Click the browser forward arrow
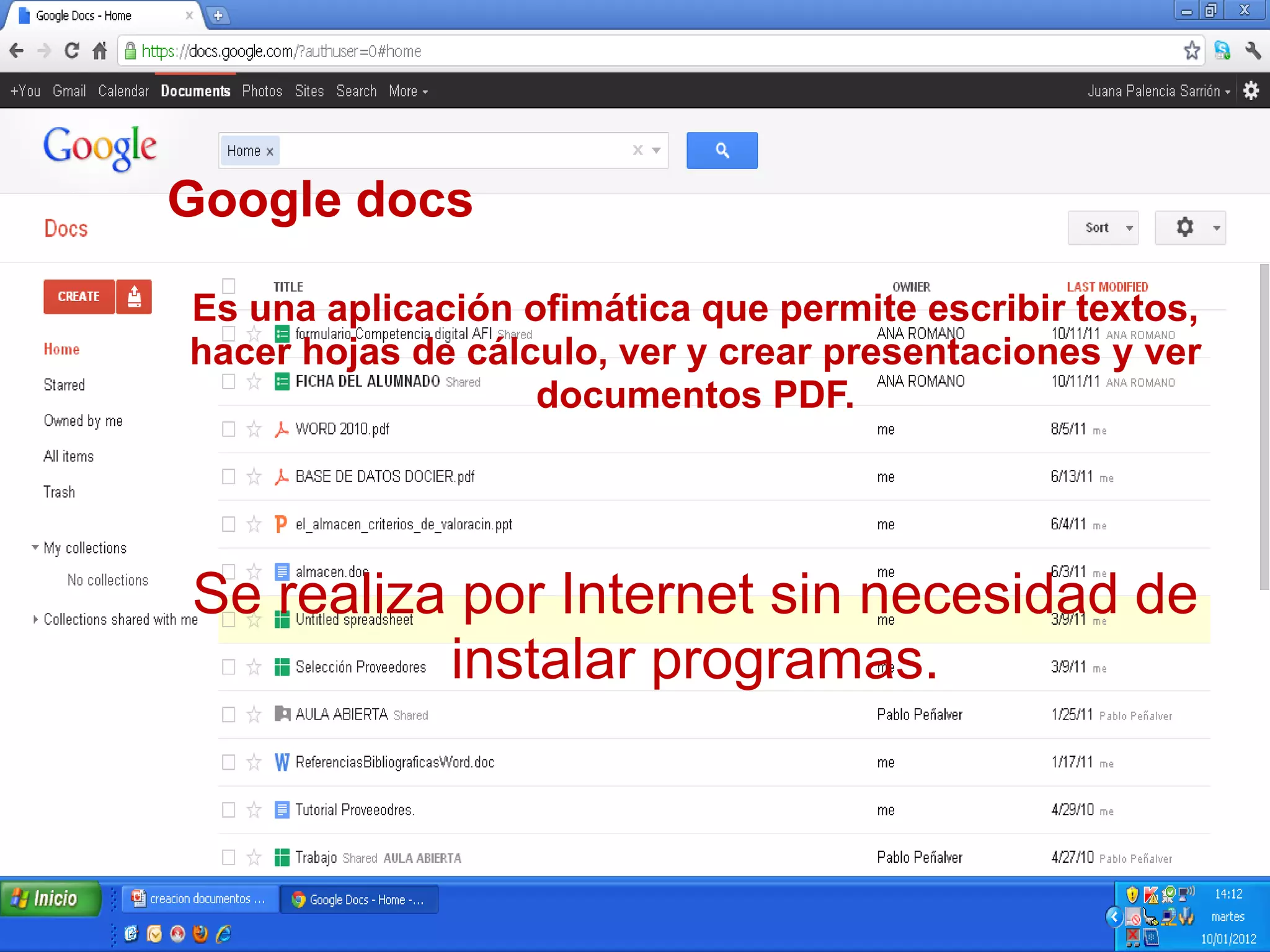1270x952 pixels. [44, 51]
